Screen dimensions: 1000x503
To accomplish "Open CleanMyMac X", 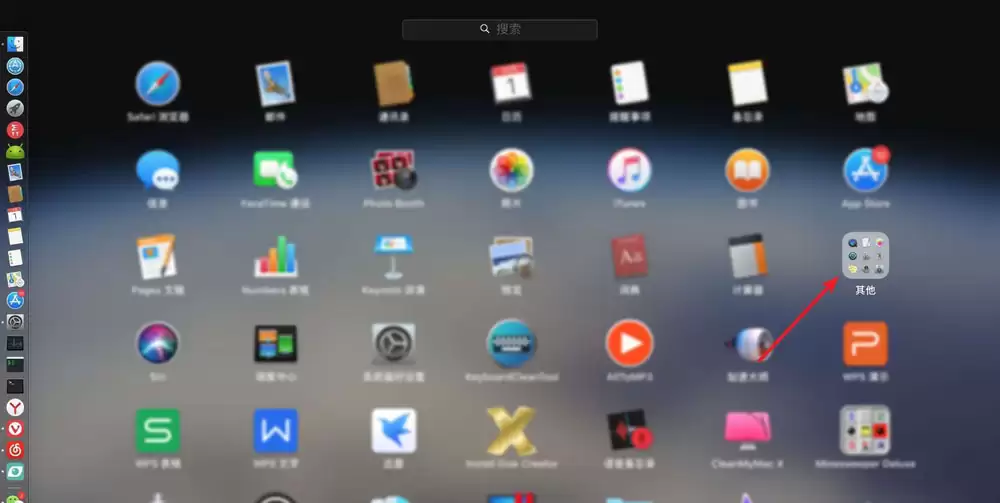I will point(747,431).
